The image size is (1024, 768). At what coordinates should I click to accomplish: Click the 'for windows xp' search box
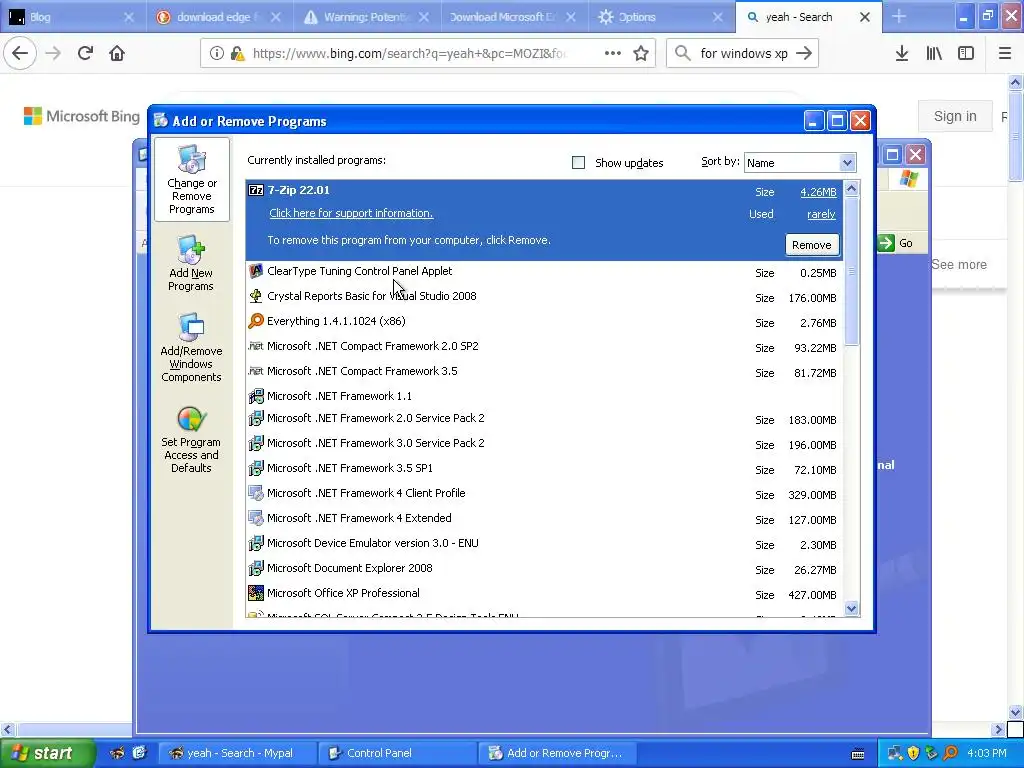click(x=743, y=54)
